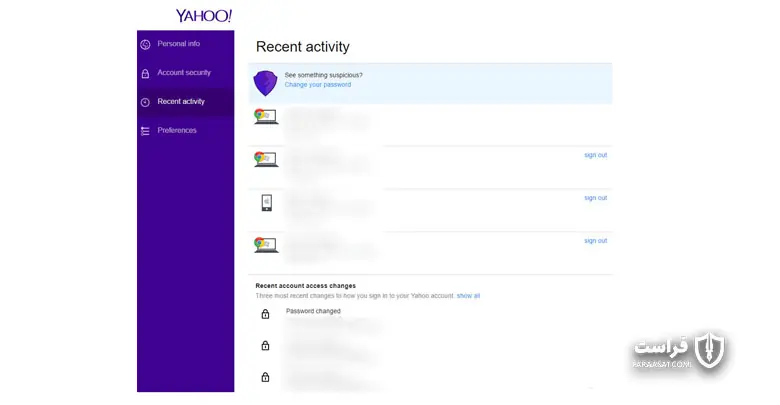Open show all account access changes
The width and height of the screenshot is (780, 405).
click(x=468, y=296)
